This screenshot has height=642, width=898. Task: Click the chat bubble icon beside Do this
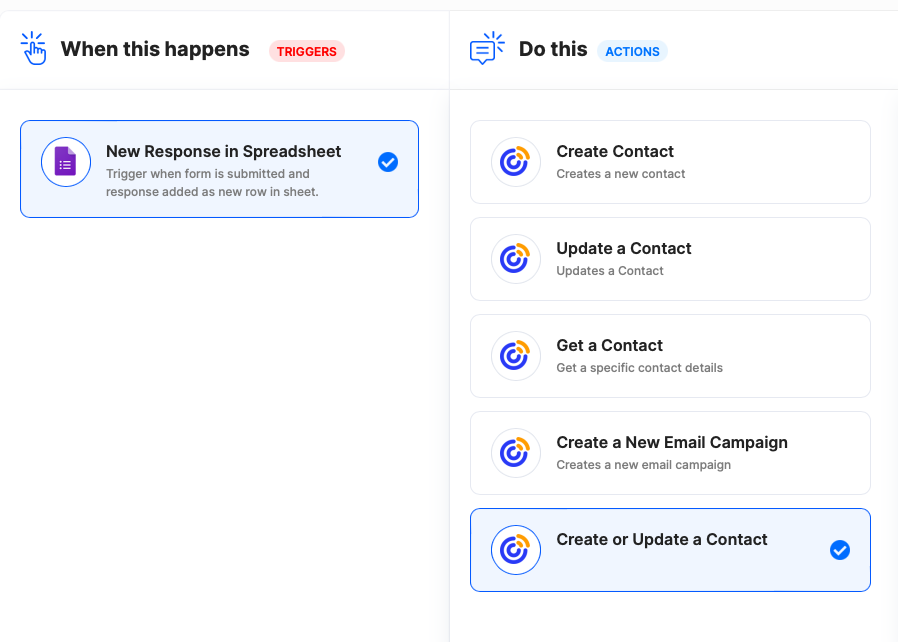tap(487, 48)
